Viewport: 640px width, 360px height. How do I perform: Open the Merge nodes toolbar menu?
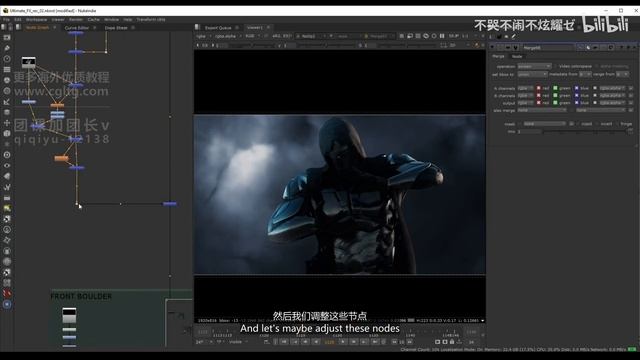7,112
